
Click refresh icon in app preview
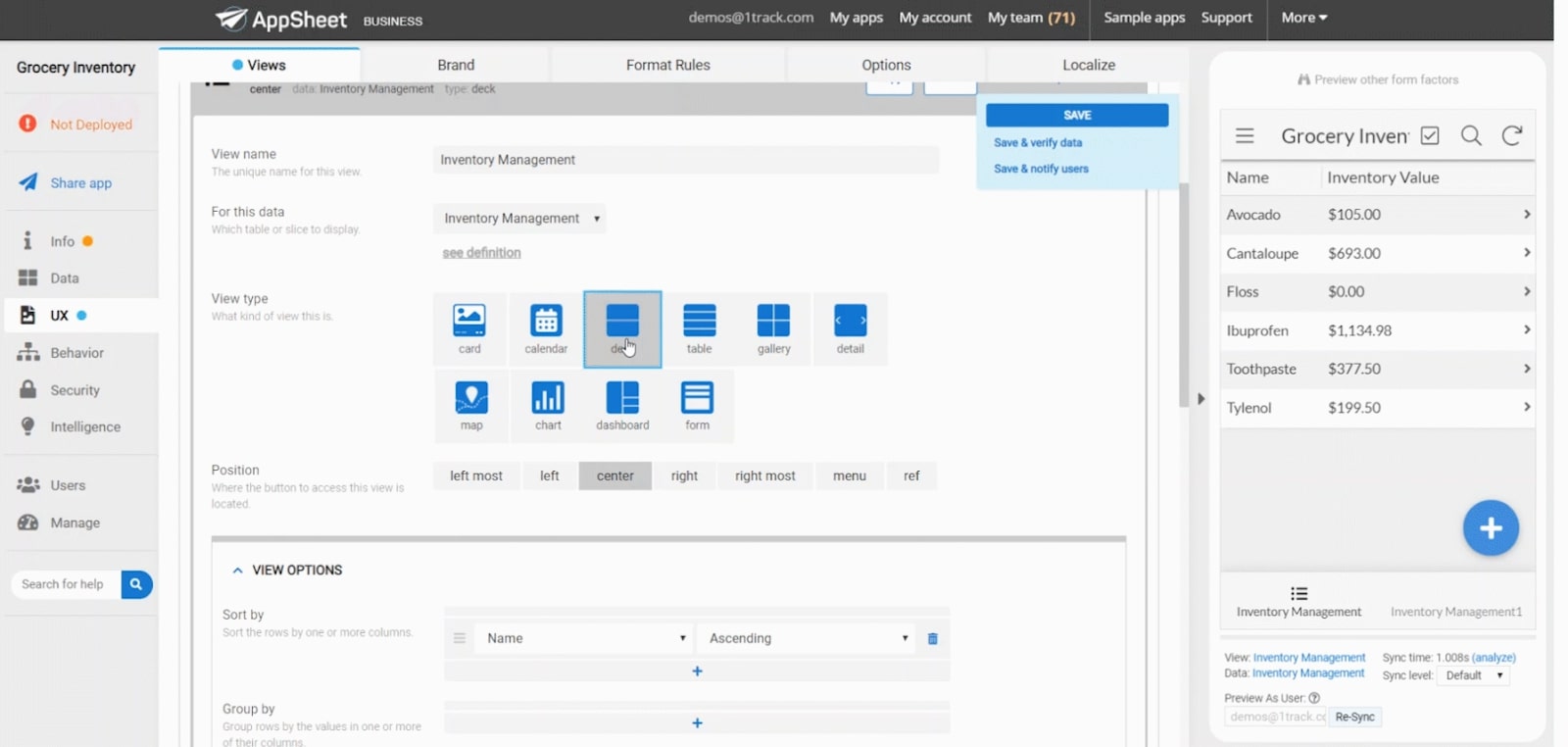[1512, 135]
